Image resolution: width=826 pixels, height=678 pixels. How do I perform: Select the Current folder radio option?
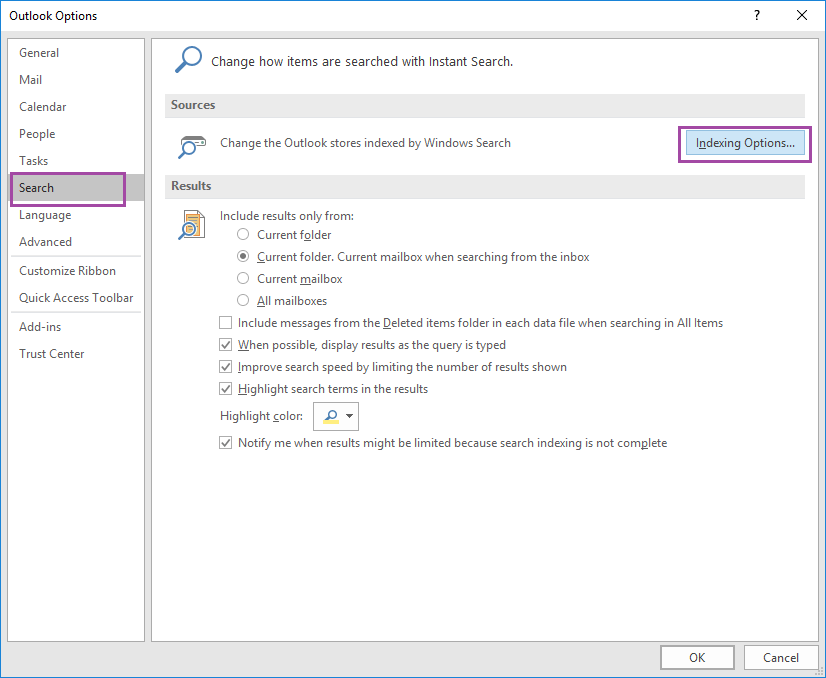pyautogui.click(x=243, y=234)
